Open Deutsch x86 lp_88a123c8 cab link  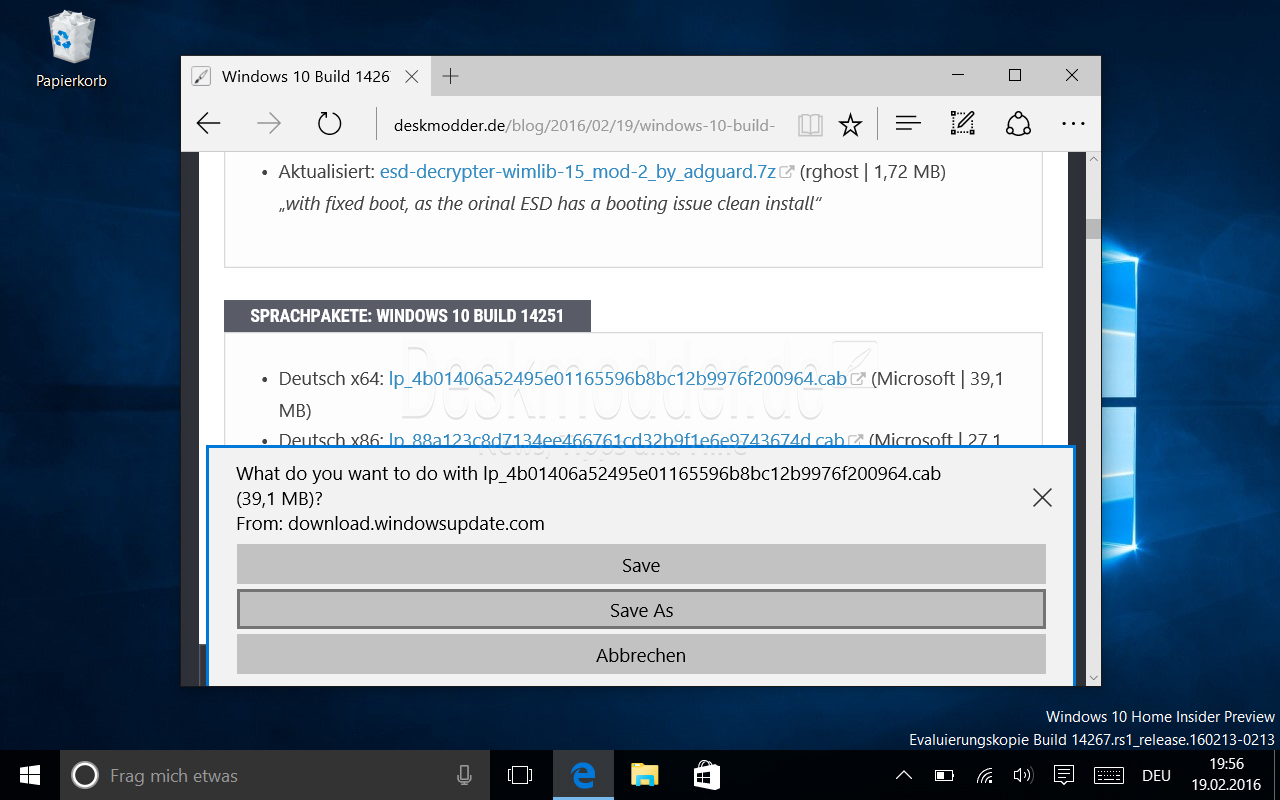(x=616, y=440)
